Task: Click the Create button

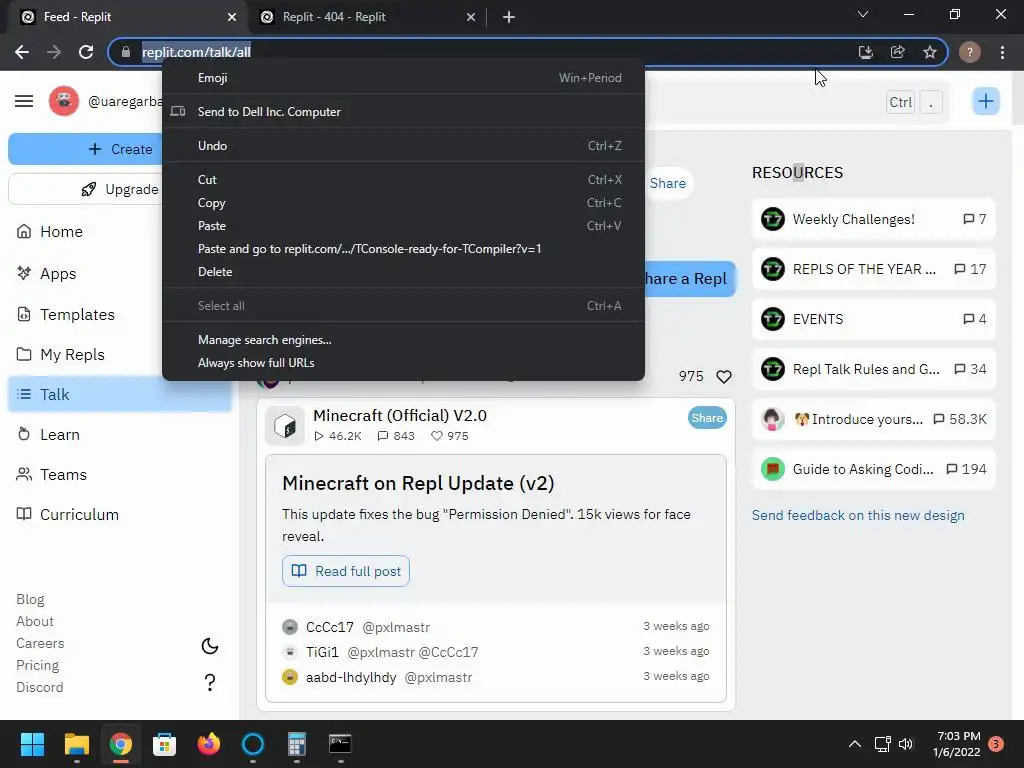Action: 120,149
